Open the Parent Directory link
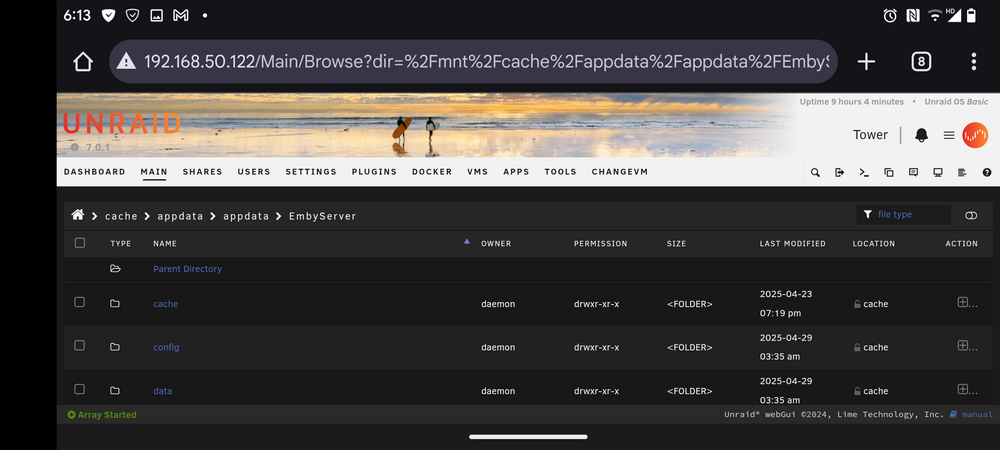Screen dimensions: 1000x450 188,269
